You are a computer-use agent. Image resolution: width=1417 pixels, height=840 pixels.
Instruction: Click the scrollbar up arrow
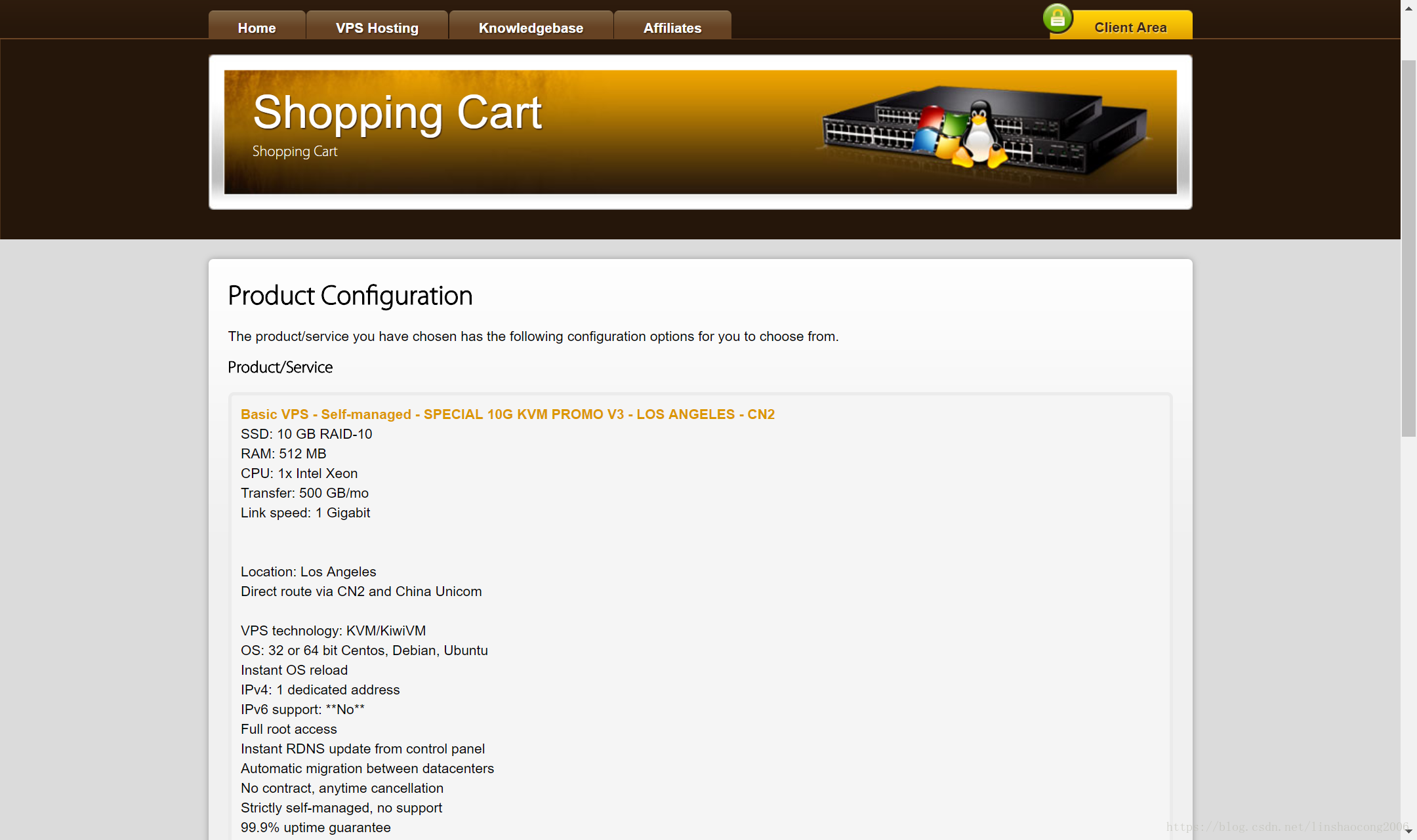click(1408, 8)
